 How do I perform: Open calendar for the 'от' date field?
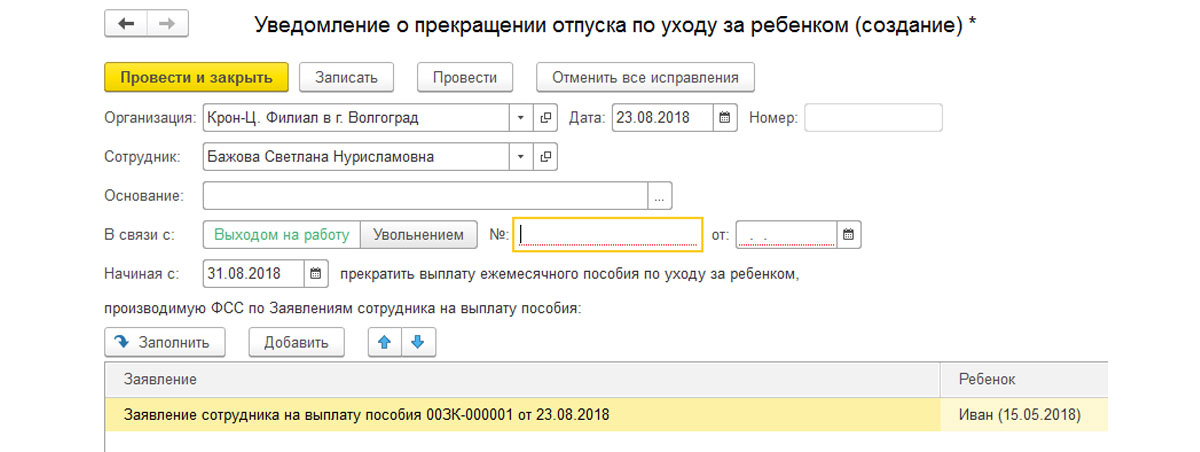[x=848, y=235]
